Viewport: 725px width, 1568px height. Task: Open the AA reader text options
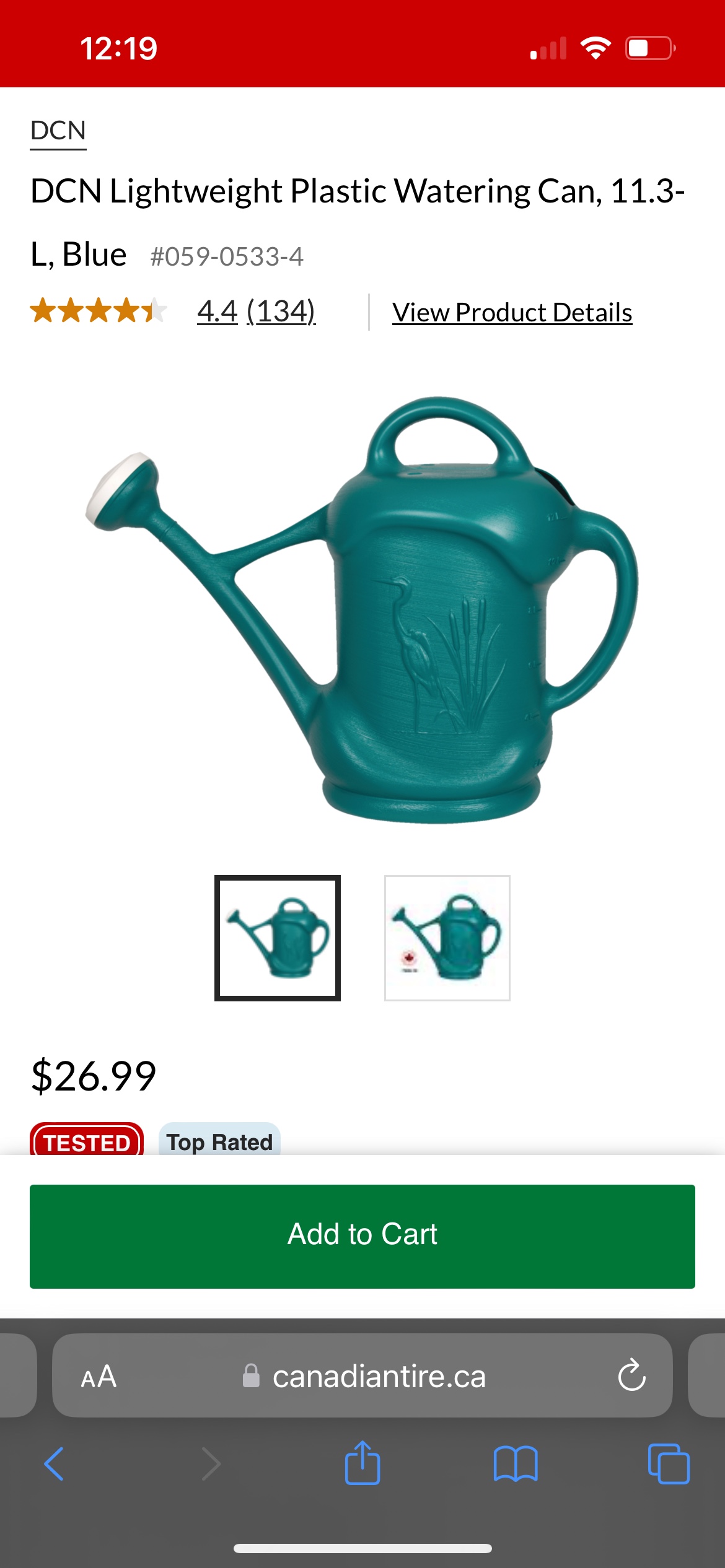pos(99,1377)
